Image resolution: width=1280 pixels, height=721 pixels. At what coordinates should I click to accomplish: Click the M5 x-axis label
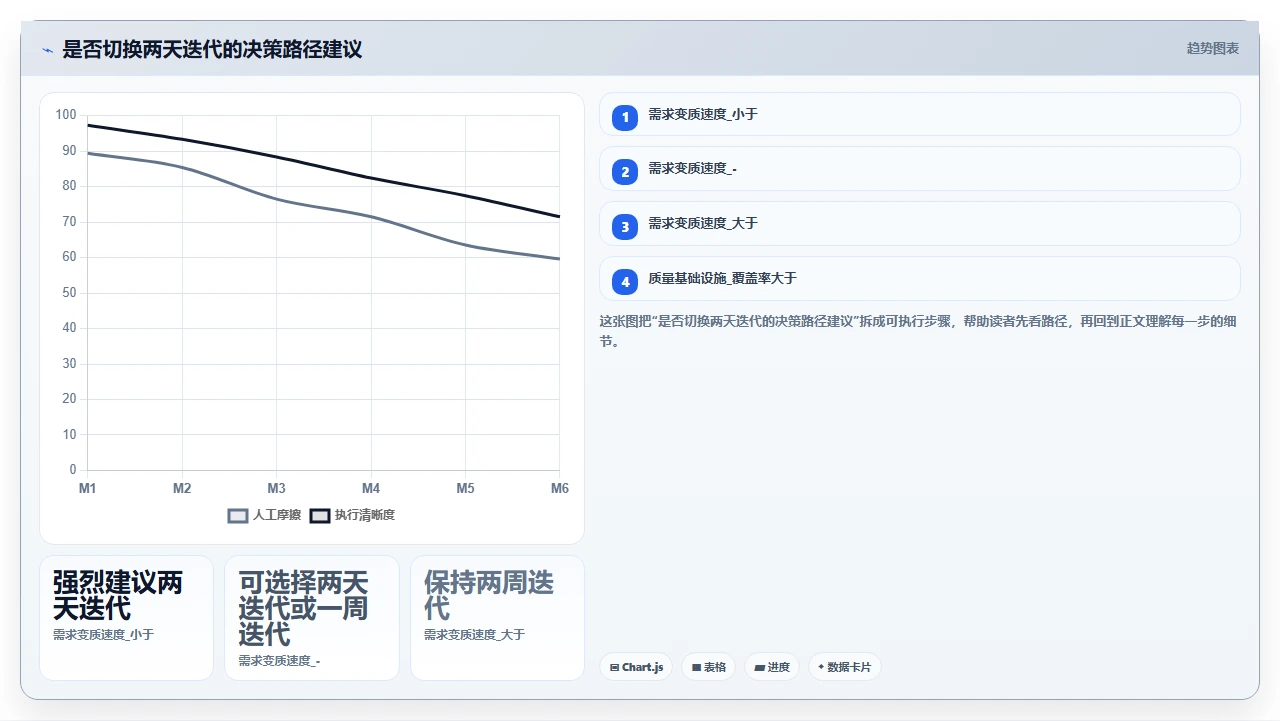click(x=466, y=488)
